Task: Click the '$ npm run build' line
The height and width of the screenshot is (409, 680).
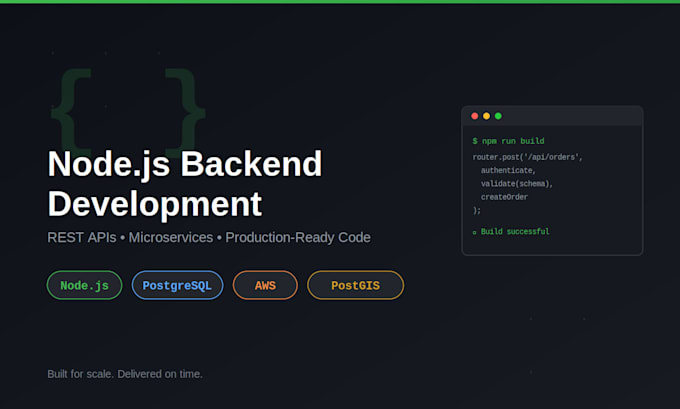Action: click(508, 141)
